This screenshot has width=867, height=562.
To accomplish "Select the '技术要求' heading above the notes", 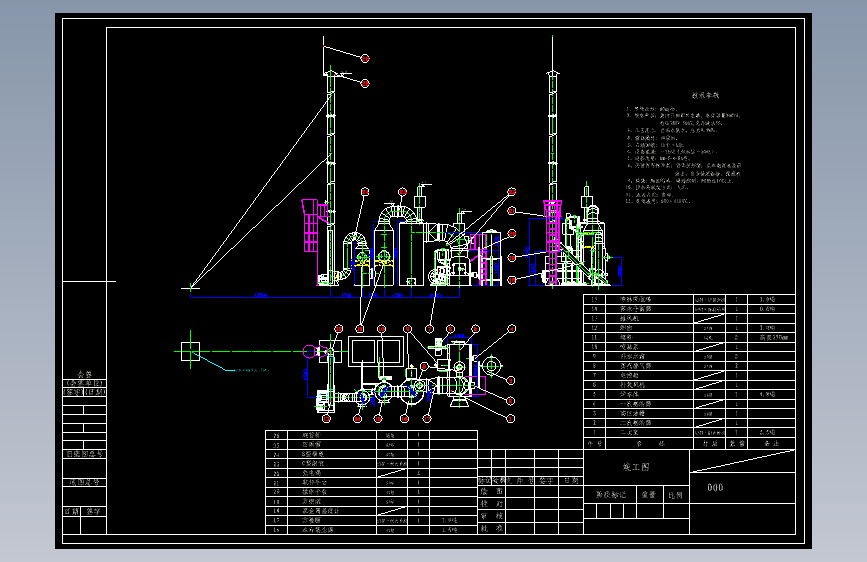I will coord(706,95).
